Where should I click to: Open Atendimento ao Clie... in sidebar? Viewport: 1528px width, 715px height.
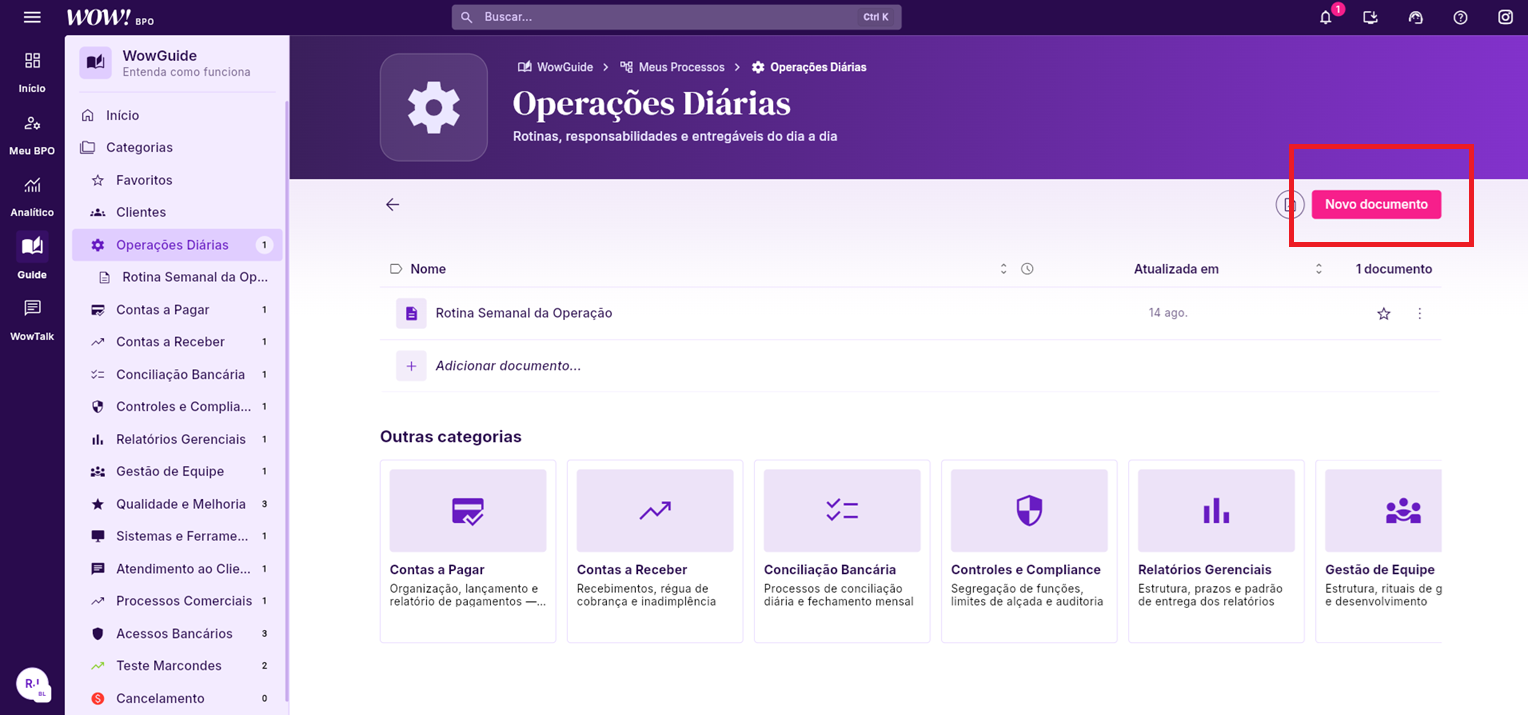[176, 569]
